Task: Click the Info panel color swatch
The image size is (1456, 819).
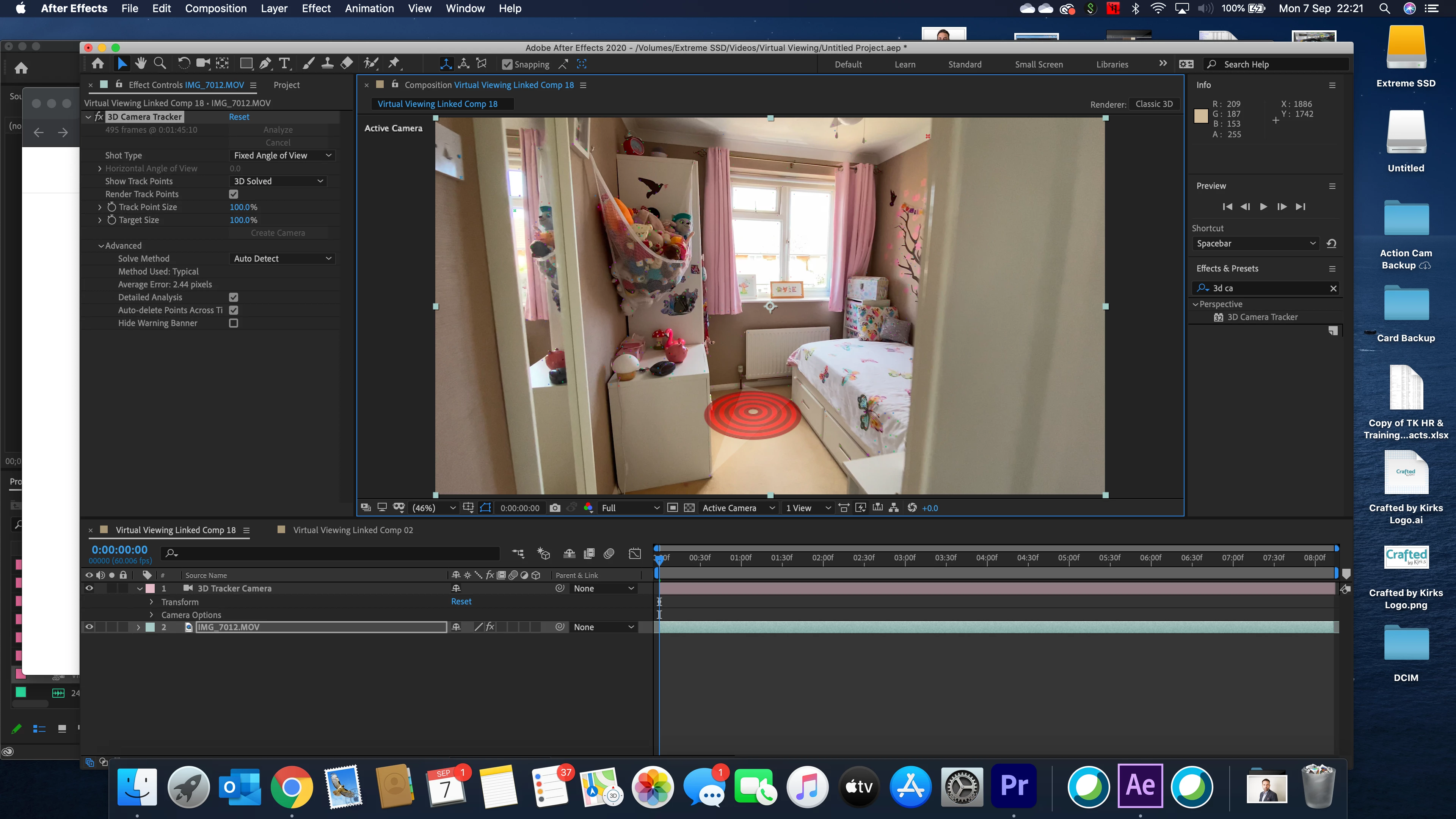Action: tap(1201, 116)
